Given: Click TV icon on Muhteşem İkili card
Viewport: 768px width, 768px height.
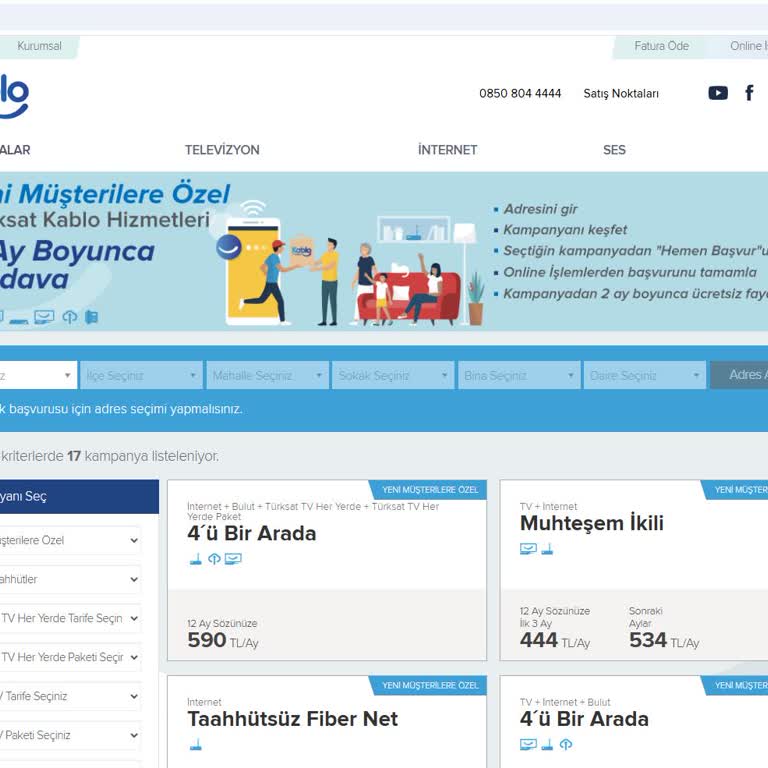Looking at the screenshot, I should 528,549.
